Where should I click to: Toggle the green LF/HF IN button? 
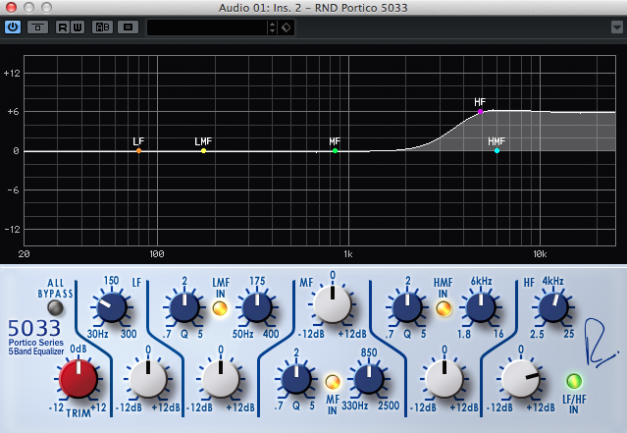pos(574,381)
